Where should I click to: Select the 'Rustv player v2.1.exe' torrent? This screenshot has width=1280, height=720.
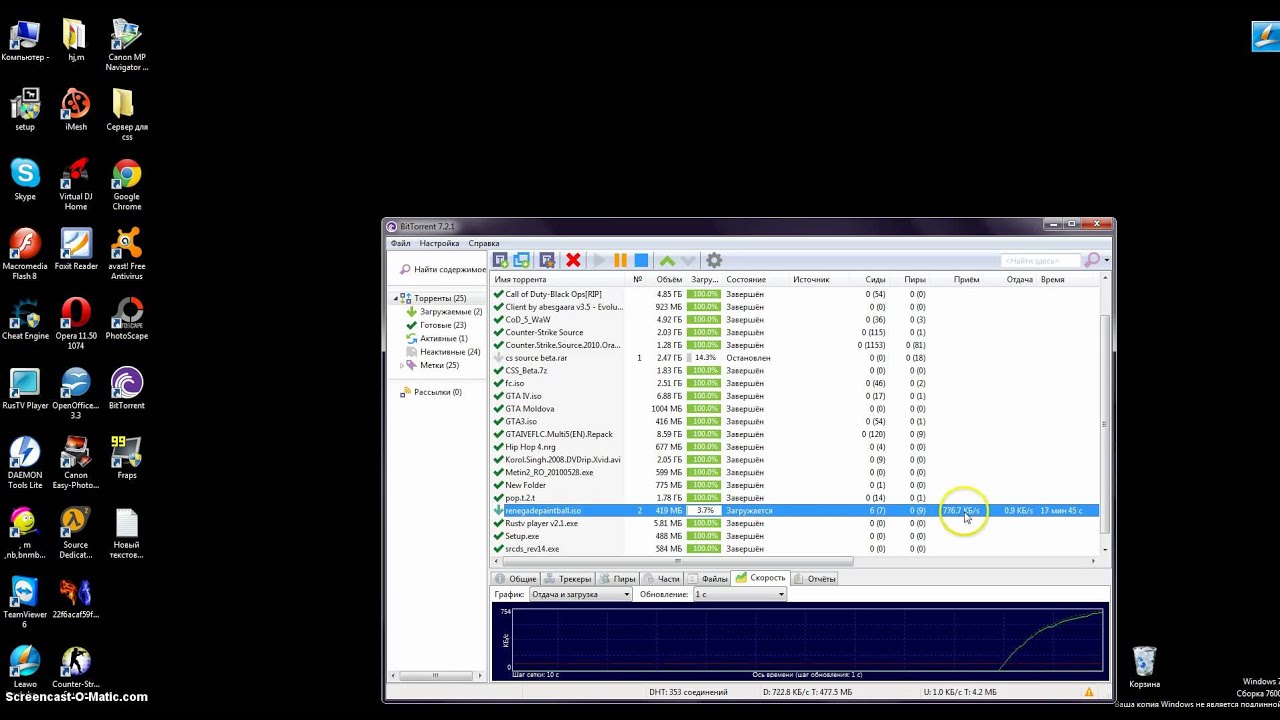click(795, 523)
